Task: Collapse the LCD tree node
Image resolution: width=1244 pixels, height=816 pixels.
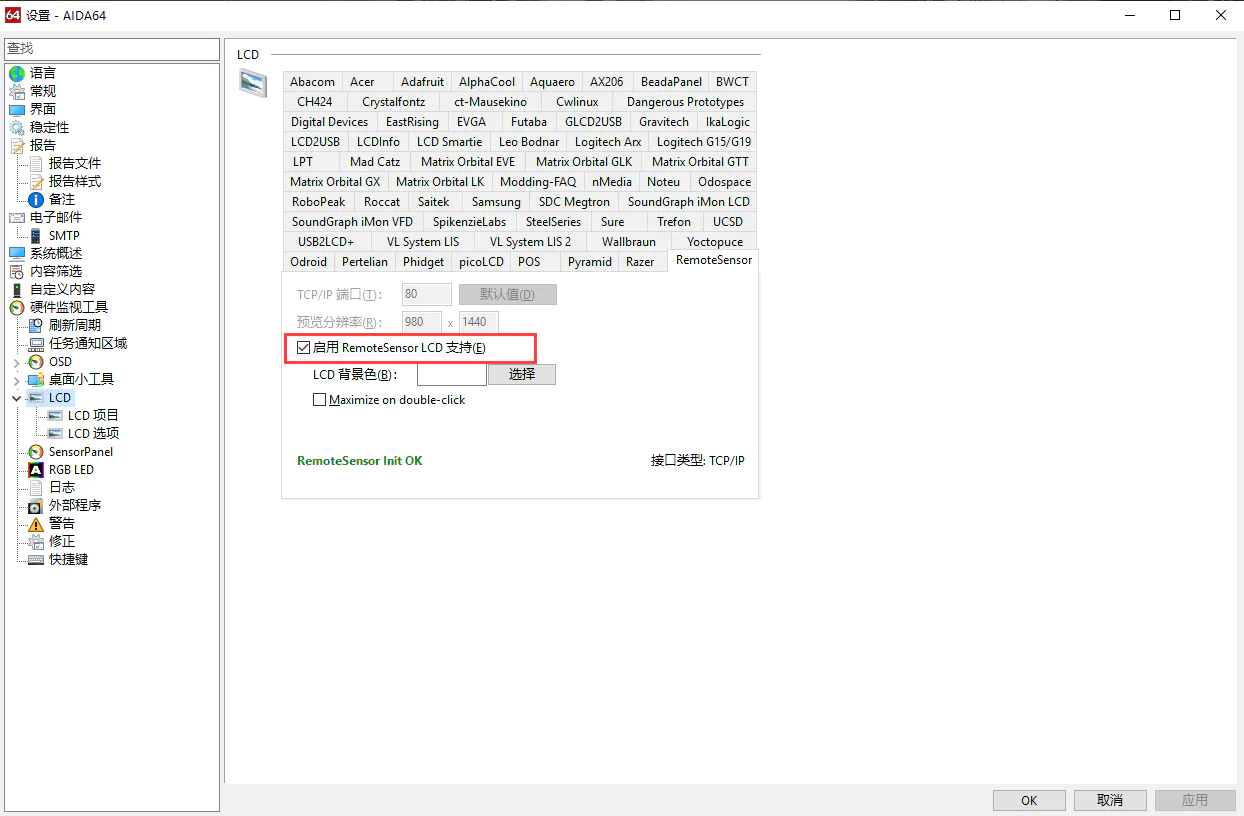Action: 16,397
